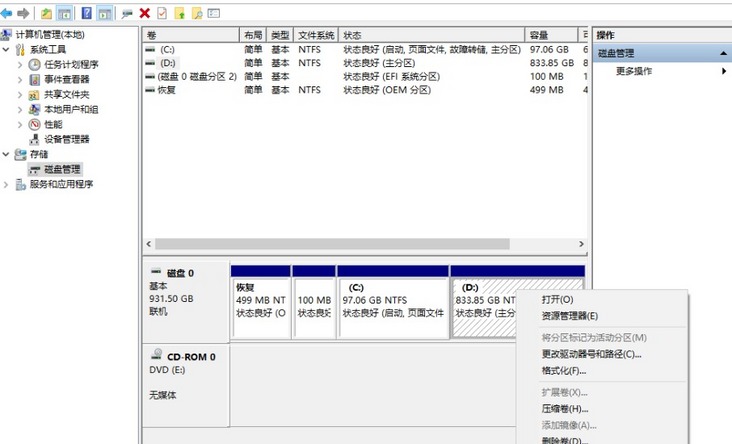Expand the 任务计划程序 node

[x=20, y=64]
